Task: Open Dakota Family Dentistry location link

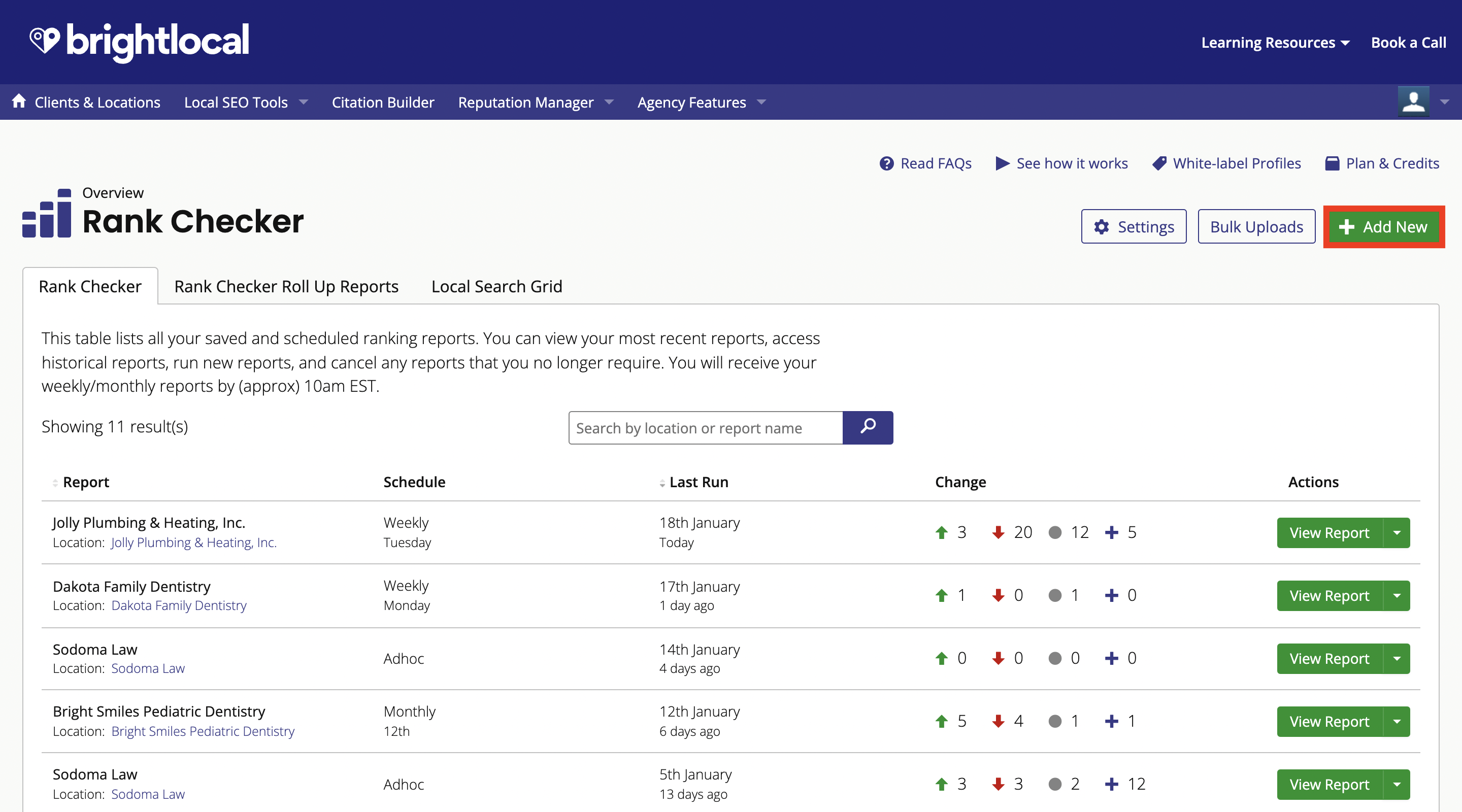Action: point(179,605)
